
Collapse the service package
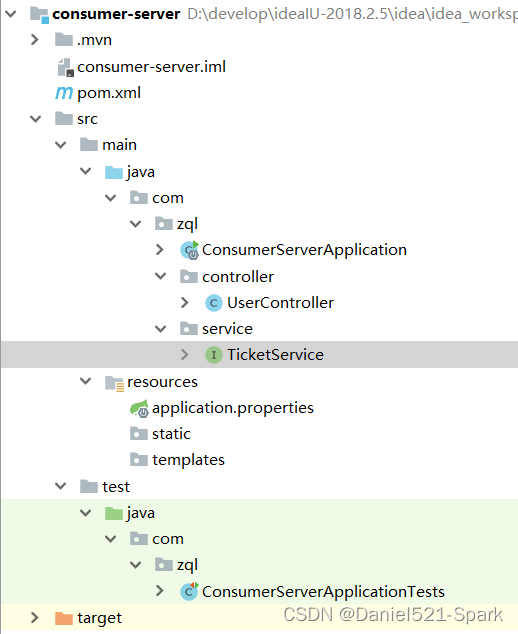161,329
